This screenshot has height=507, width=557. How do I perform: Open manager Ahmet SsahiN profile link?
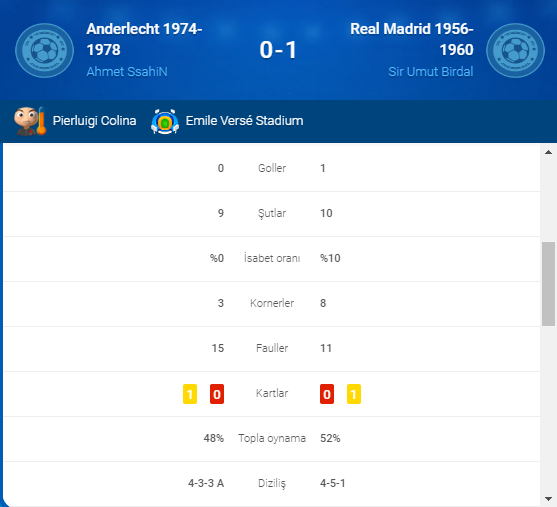tap(127, 72)
